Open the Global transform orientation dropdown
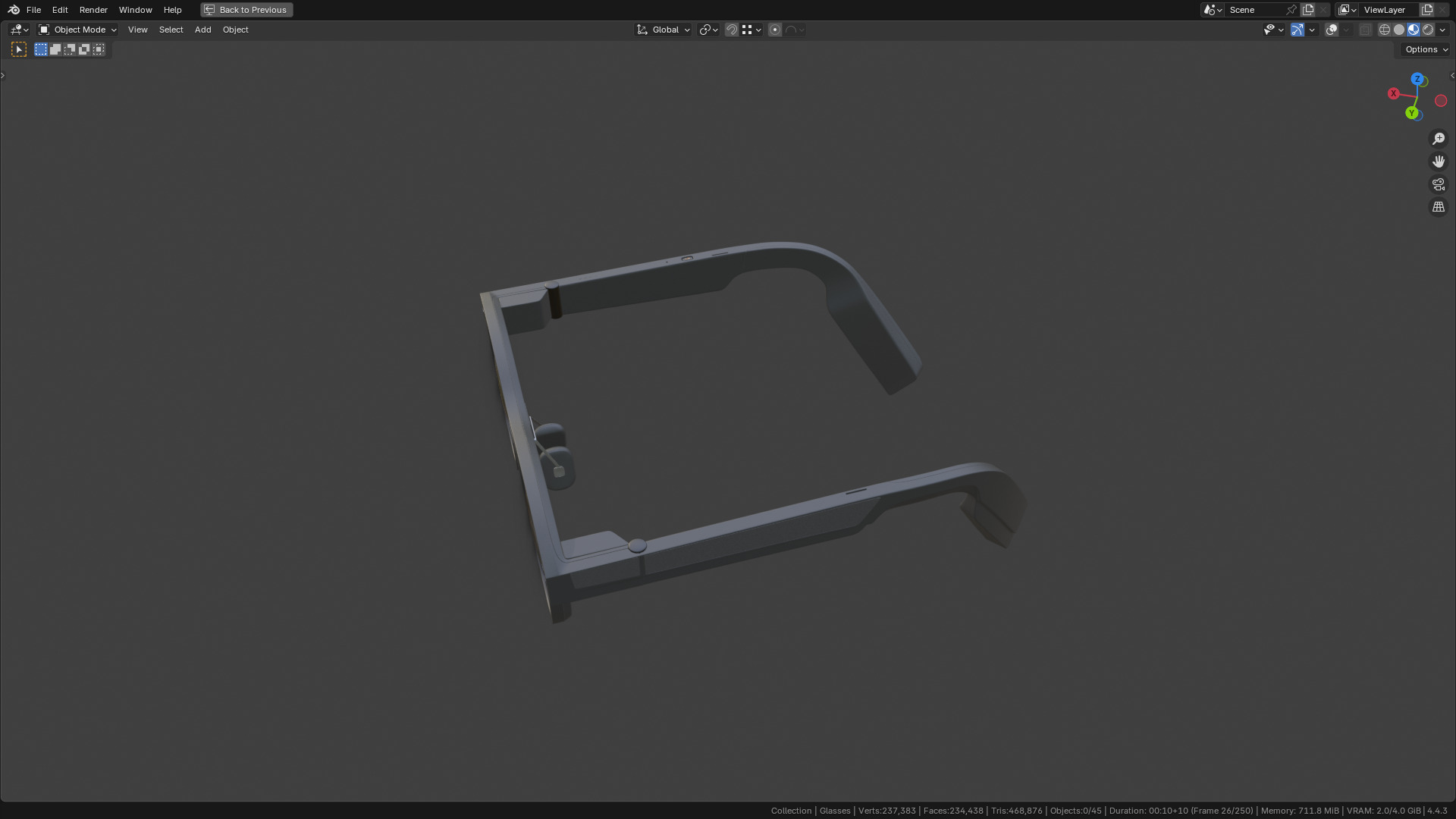The height and width of the screenshot is (819, 1456). pyautogui.click(x=664, y=30)
